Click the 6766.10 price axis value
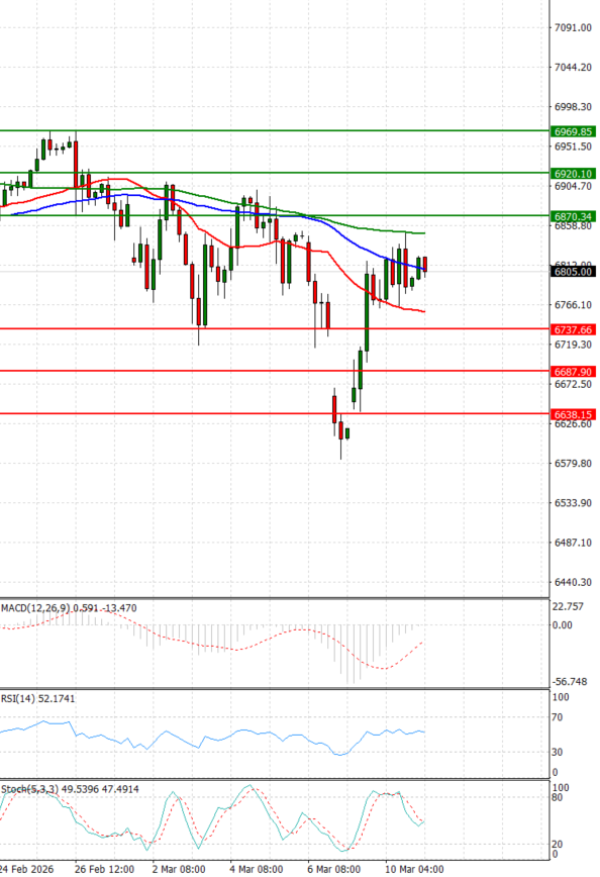This screenshot has height=877, width=600. tap(573, 305)
